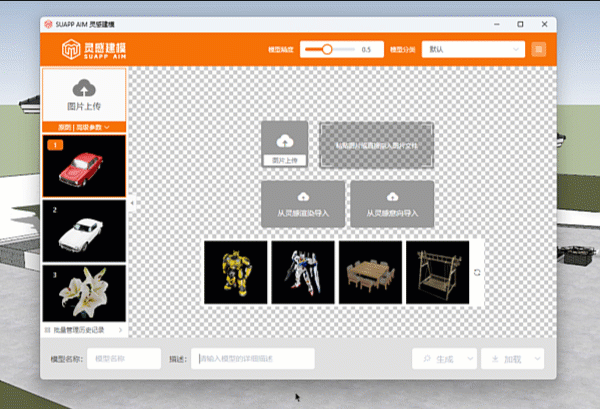Open the 加载 button dropdown arrow

[536, 358]
